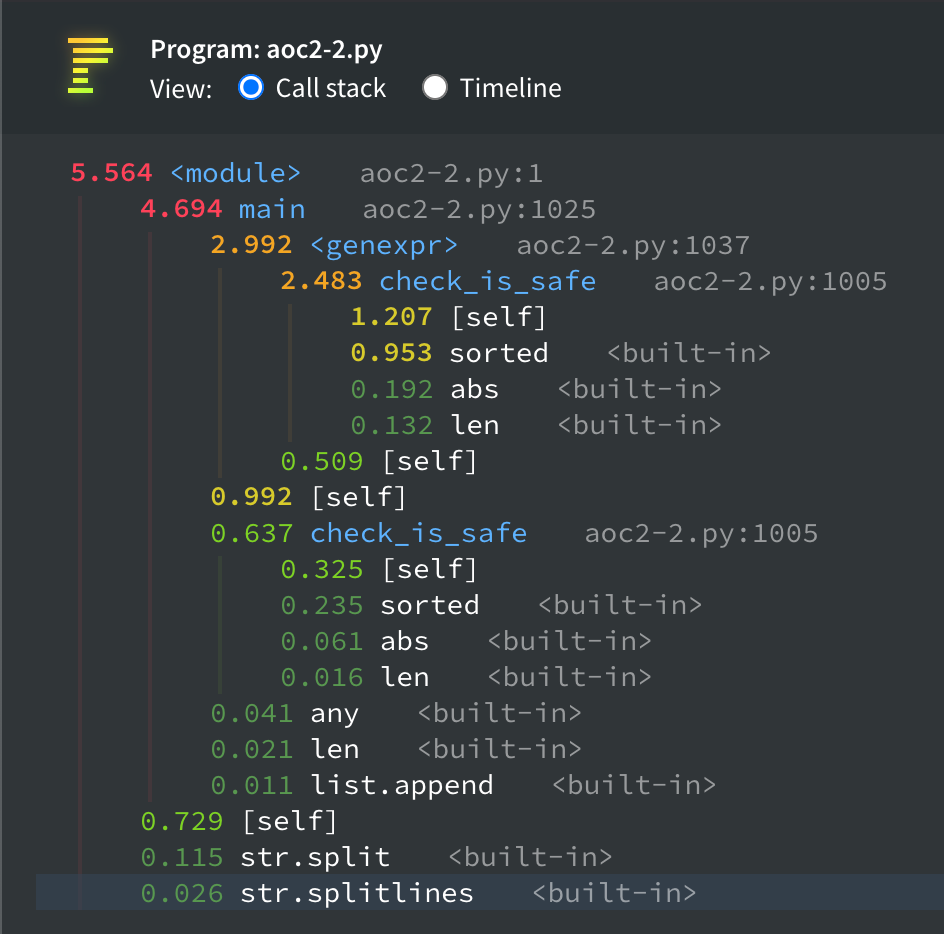Select the Timeline view radio button
Viewport: 944px width, 934px height.
435,88
